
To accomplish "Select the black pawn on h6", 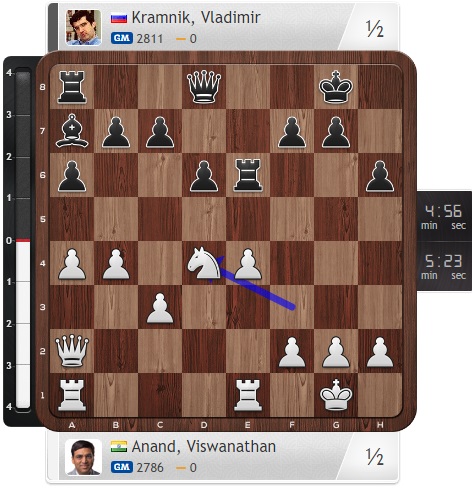I will [x=380, y=176].
